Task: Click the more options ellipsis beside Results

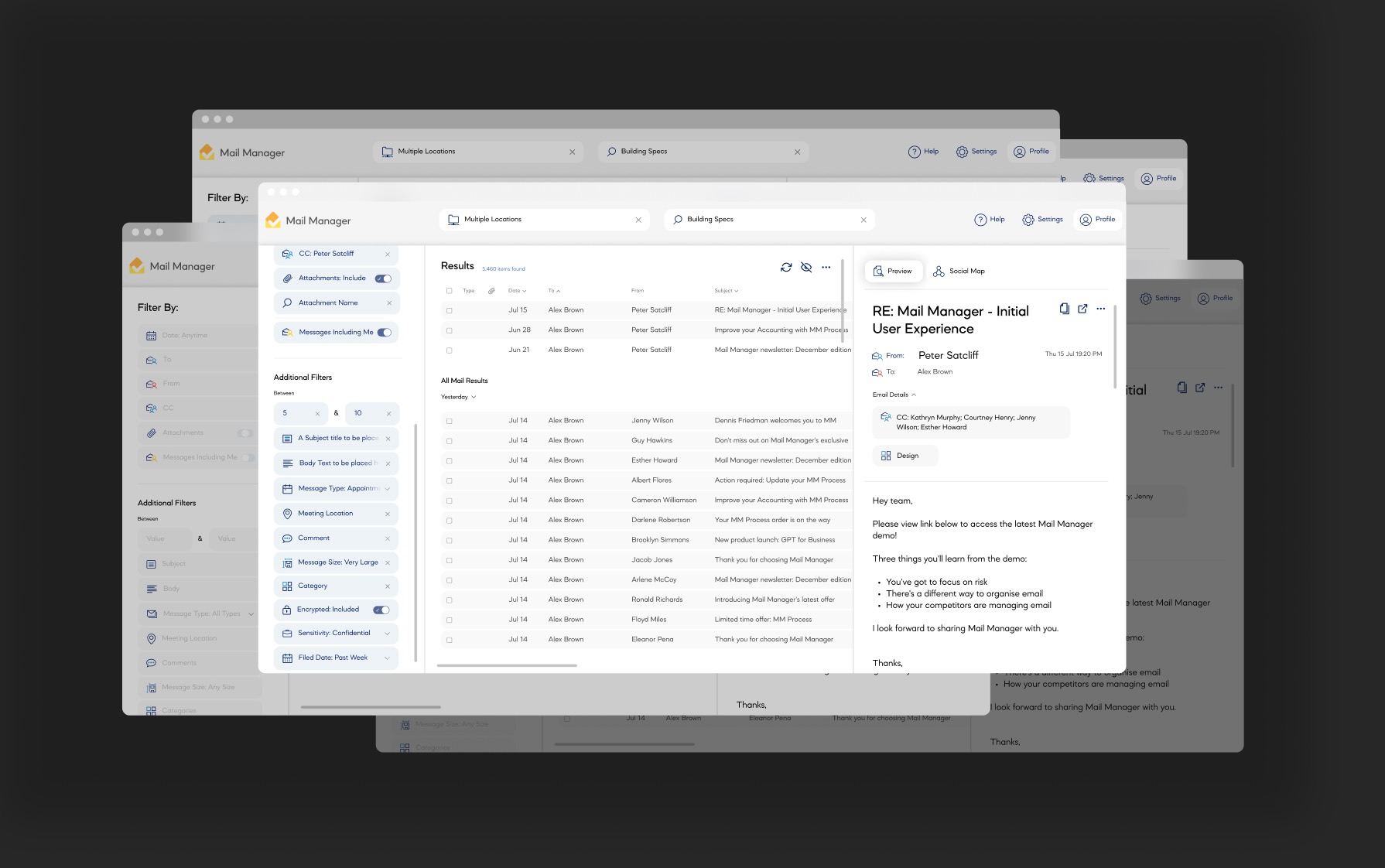Action: 826,267
